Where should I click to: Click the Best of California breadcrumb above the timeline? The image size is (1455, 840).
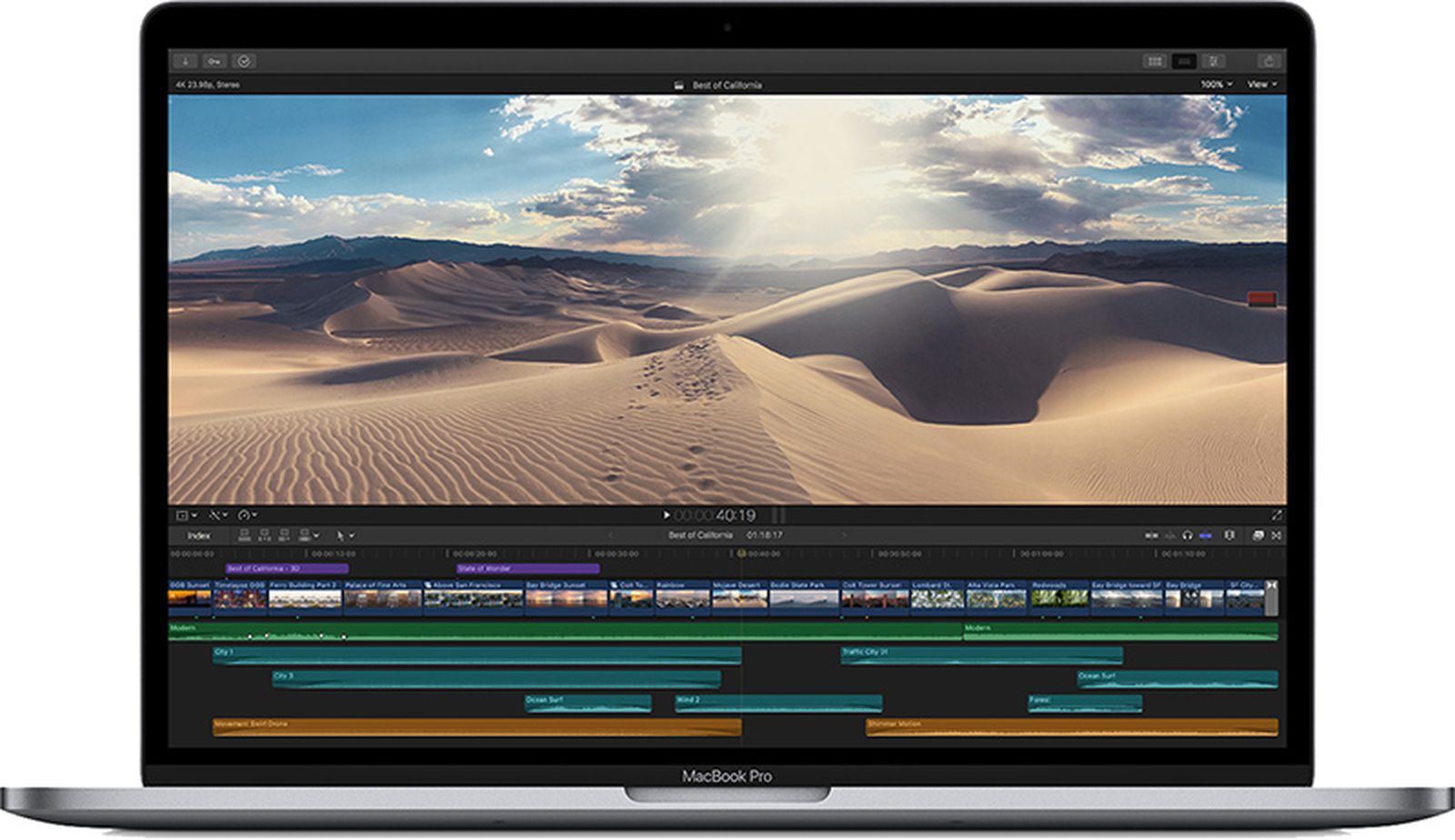pos(701,535)
